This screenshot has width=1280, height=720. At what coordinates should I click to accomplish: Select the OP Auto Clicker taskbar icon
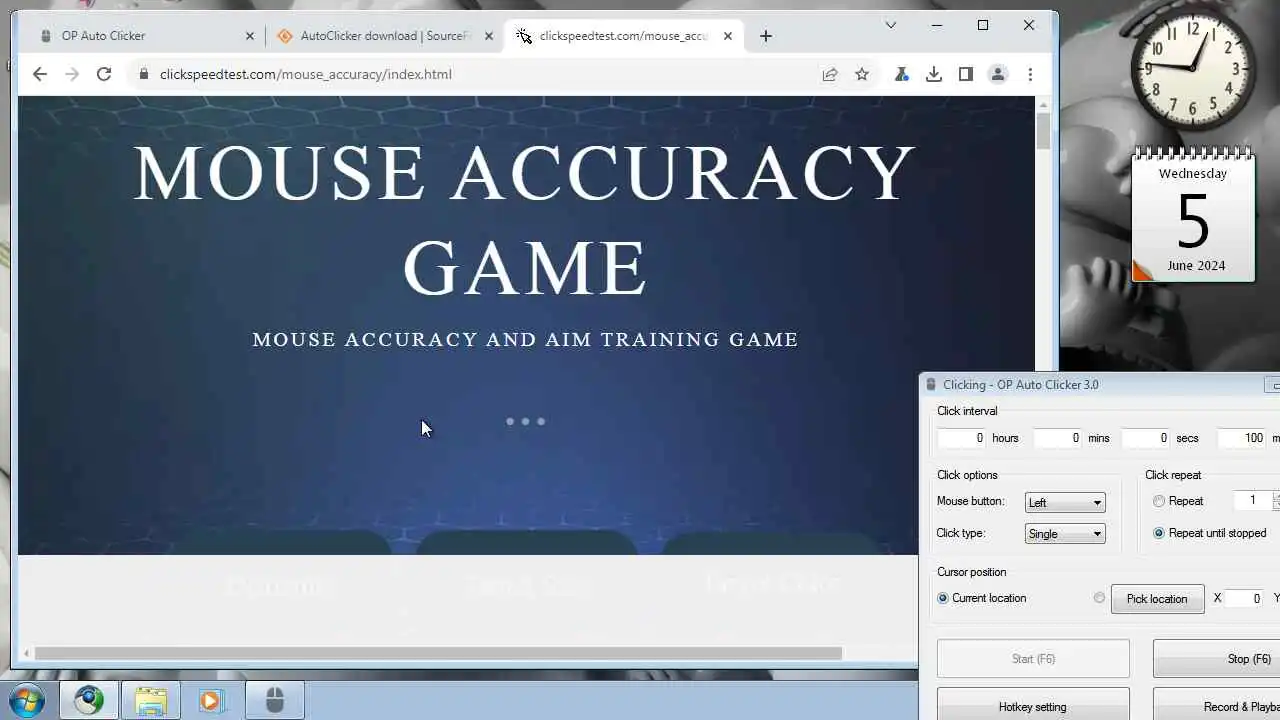[x=275, y=701]
